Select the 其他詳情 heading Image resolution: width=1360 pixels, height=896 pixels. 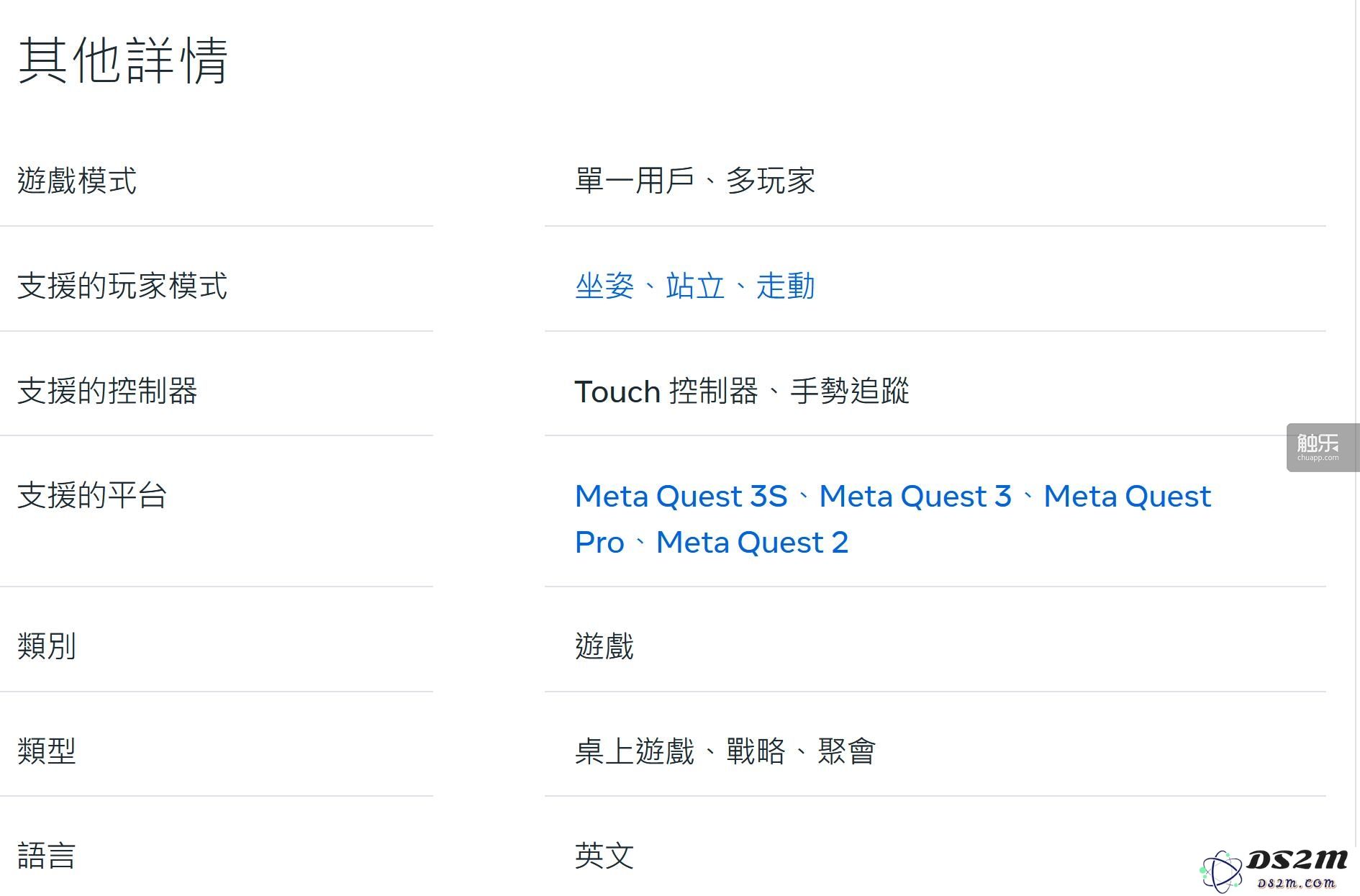[x=123, y=60]
